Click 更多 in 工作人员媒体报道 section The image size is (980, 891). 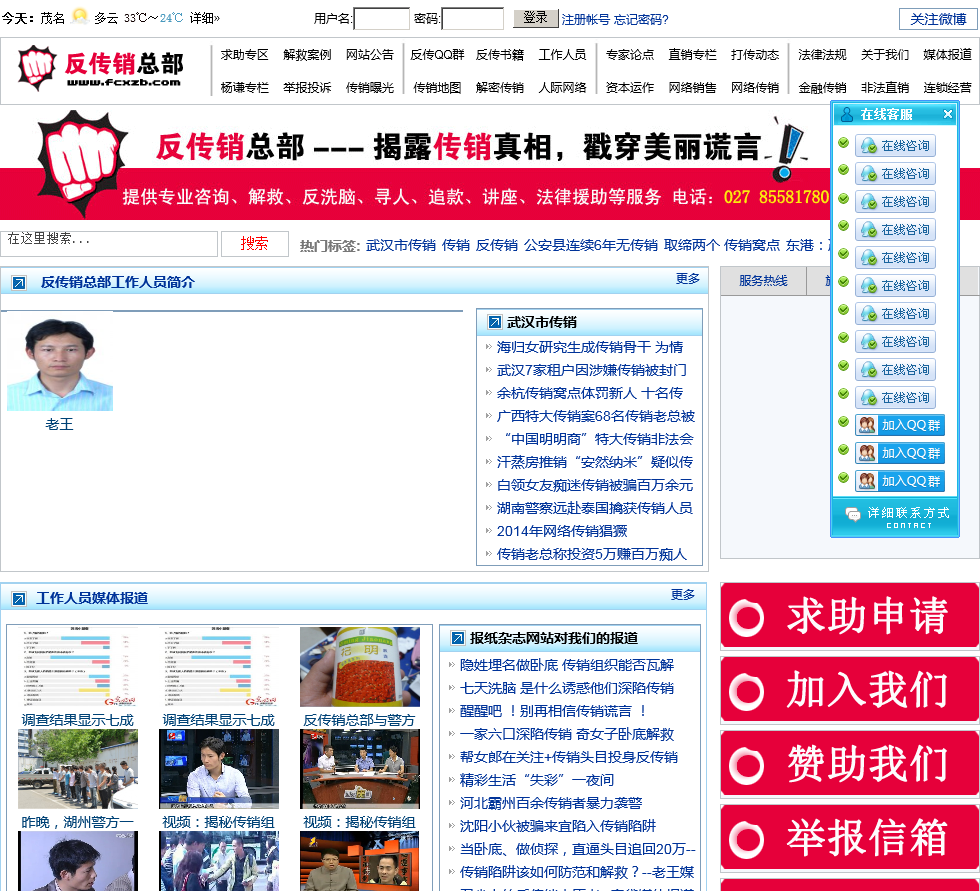tap(682, 595)
